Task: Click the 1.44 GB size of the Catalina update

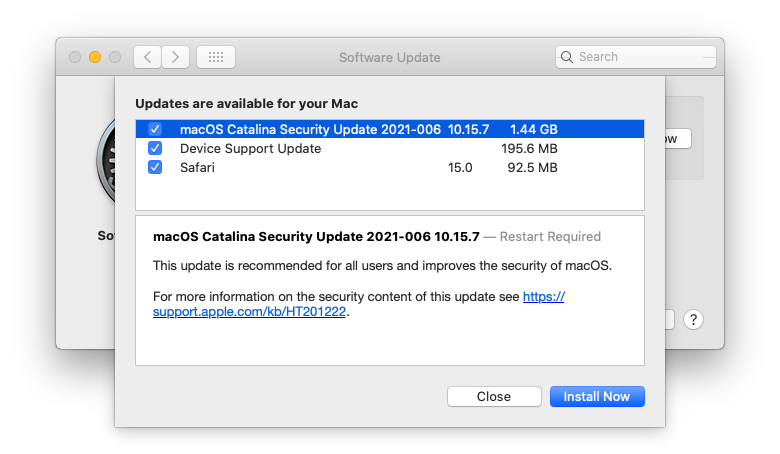Action: [533, 129]
